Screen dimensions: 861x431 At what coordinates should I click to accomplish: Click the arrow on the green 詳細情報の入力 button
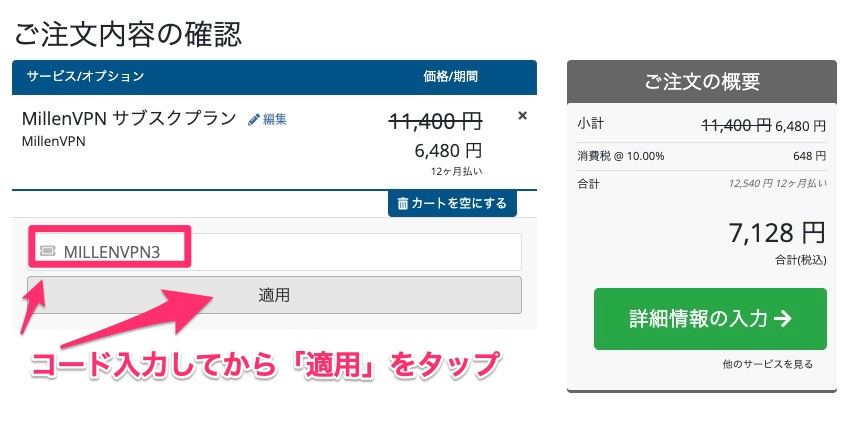[782, 318]
